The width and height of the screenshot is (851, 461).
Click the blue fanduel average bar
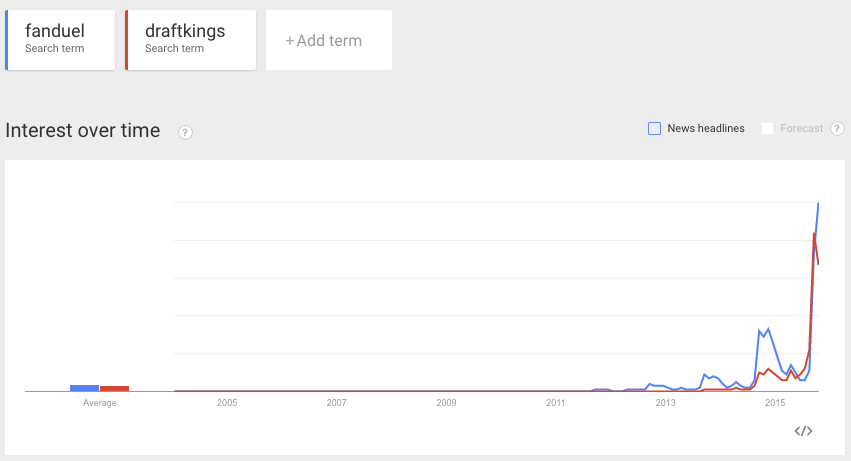[x=84, y=388]
